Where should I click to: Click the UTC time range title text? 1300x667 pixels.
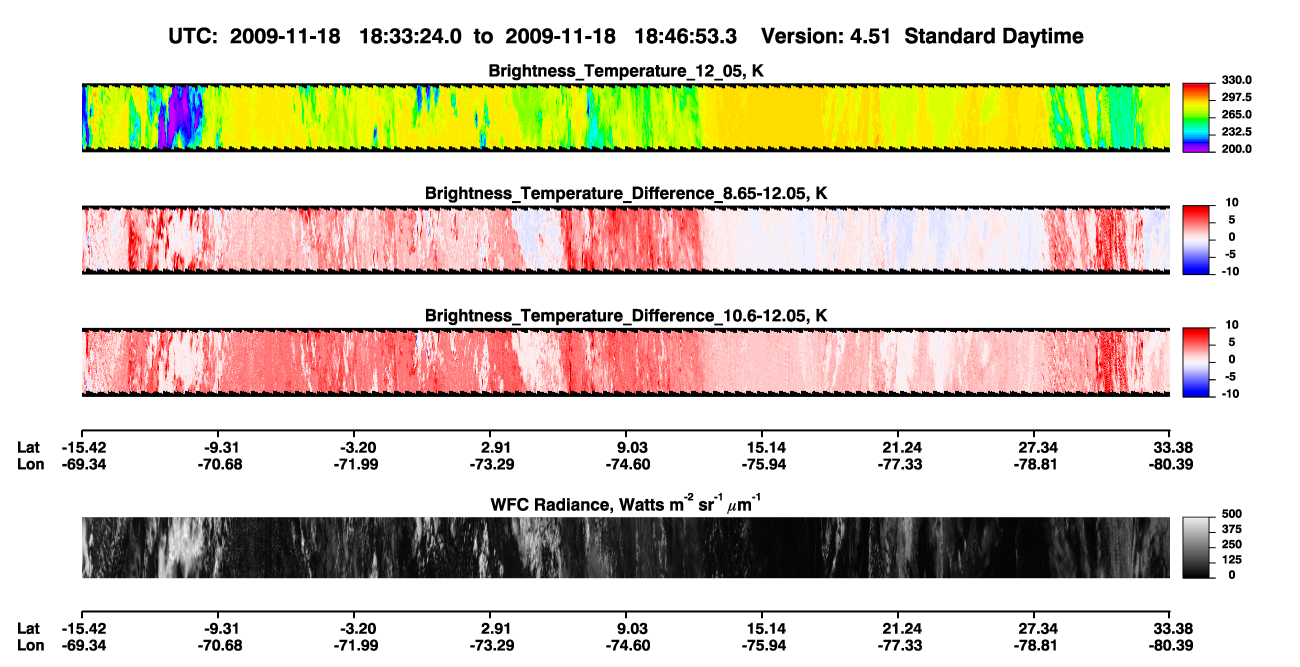point(626,36)
